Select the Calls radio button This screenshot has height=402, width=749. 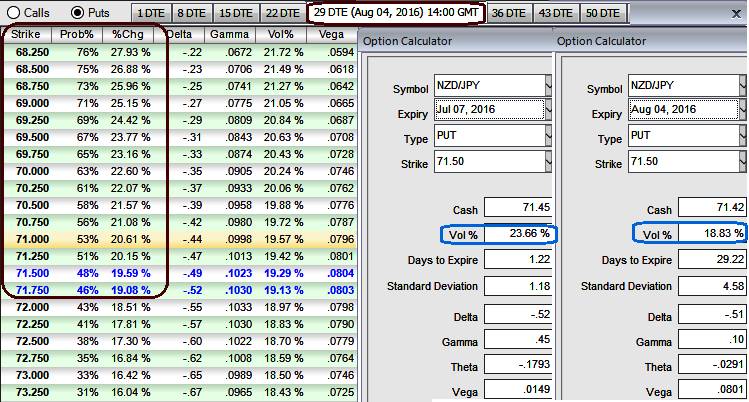13,13
